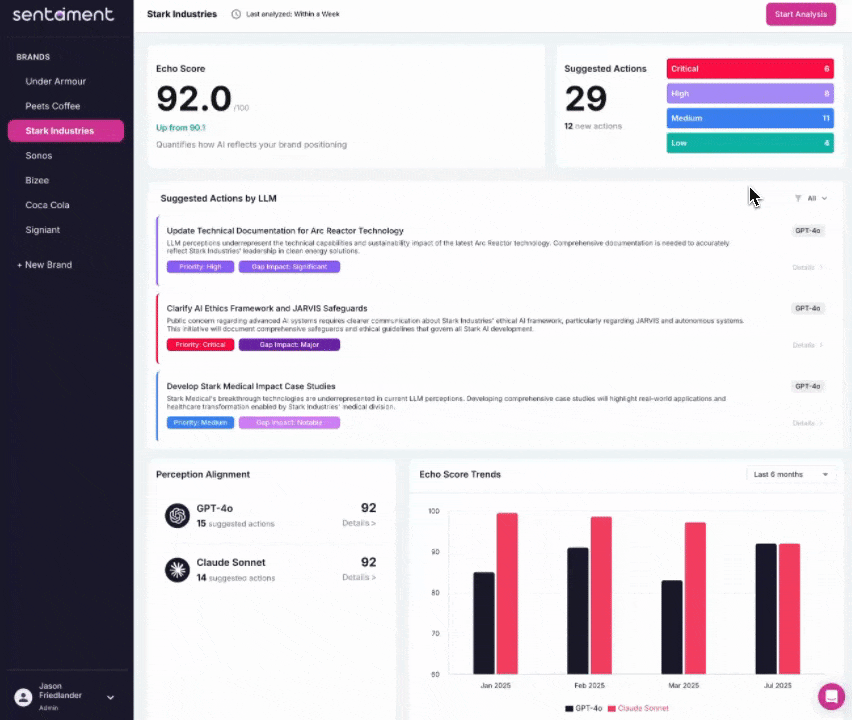Screen dimensions: 852x720
Task: Click the filter funnel icon next to All
Action: coord(798,198)
